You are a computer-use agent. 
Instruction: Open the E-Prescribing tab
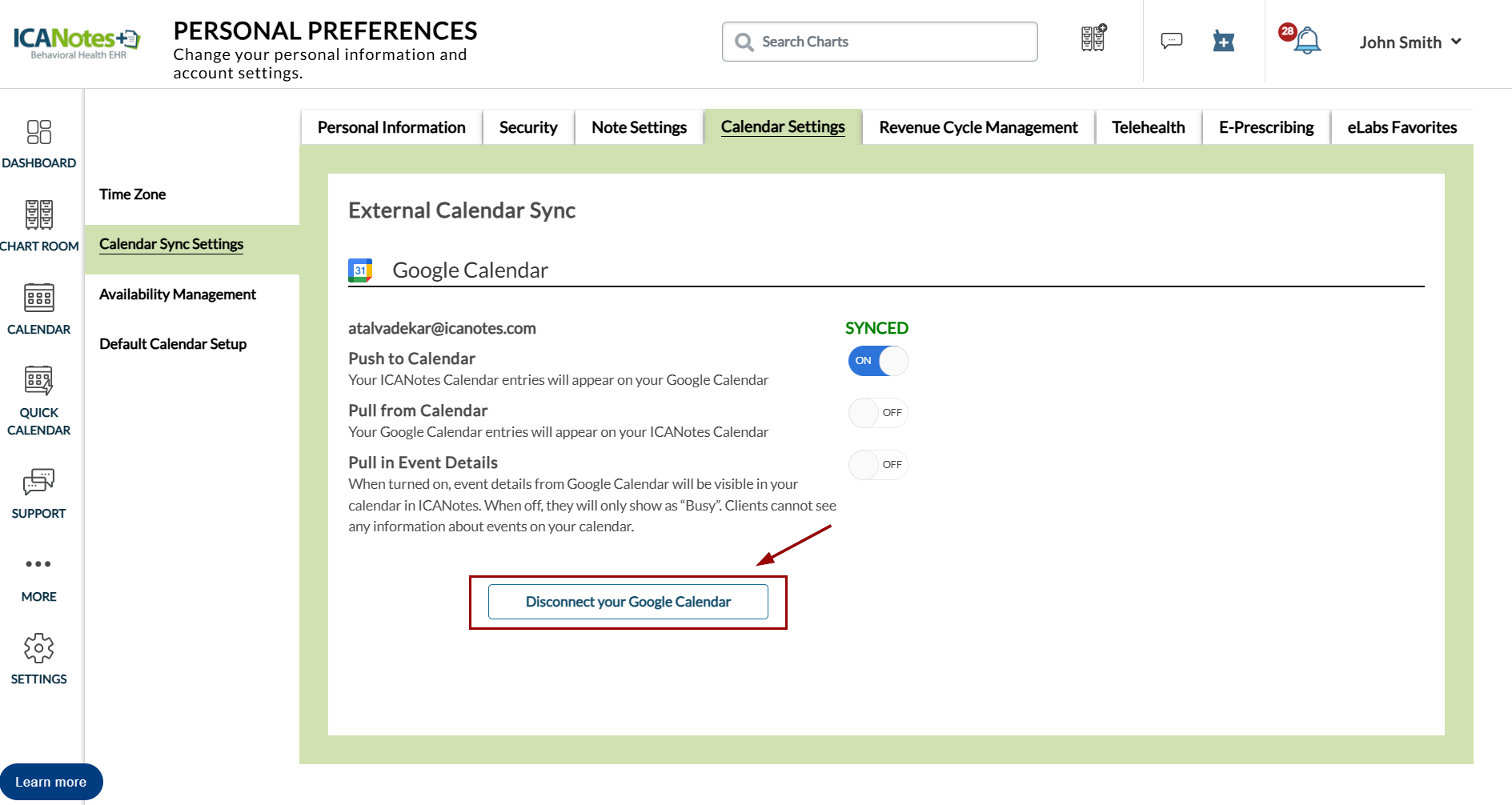pos(1266,127)
